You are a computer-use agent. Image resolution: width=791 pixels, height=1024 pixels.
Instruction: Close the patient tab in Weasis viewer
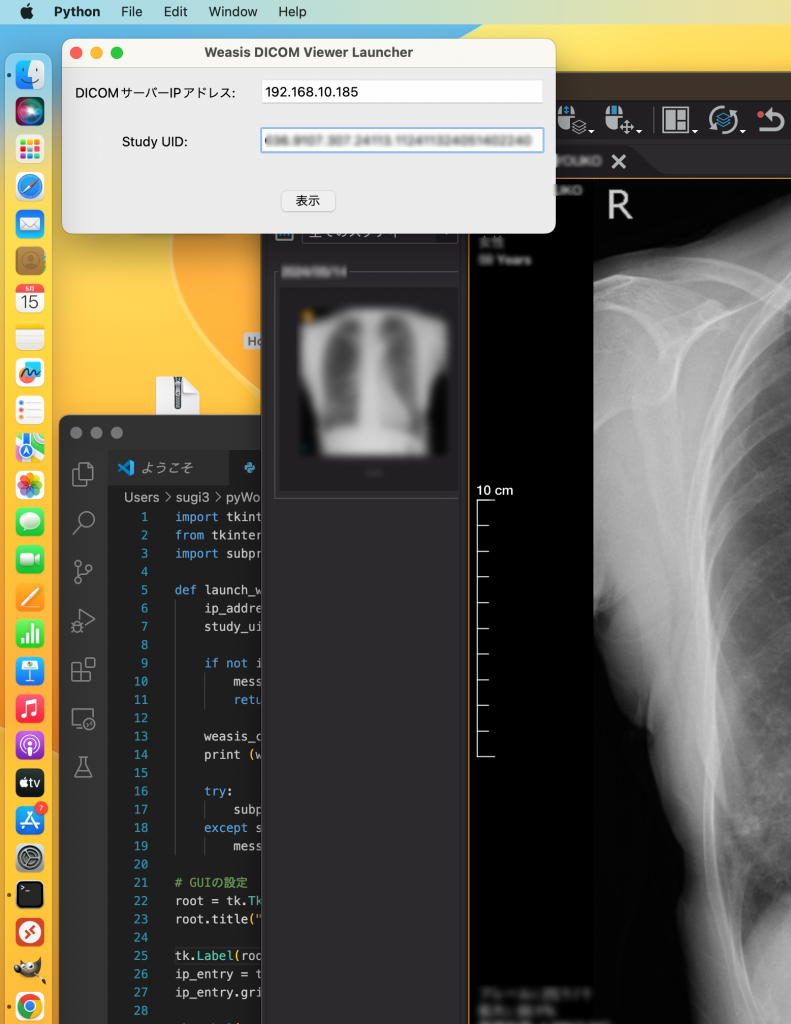coord(619,161)
